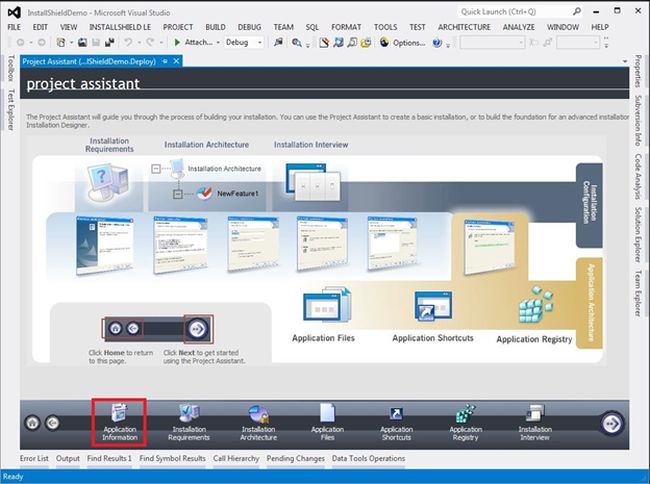Open the Call Hierarchy tab
The image size is (650, 484).
pyautogui.click(x=236, y=458)
